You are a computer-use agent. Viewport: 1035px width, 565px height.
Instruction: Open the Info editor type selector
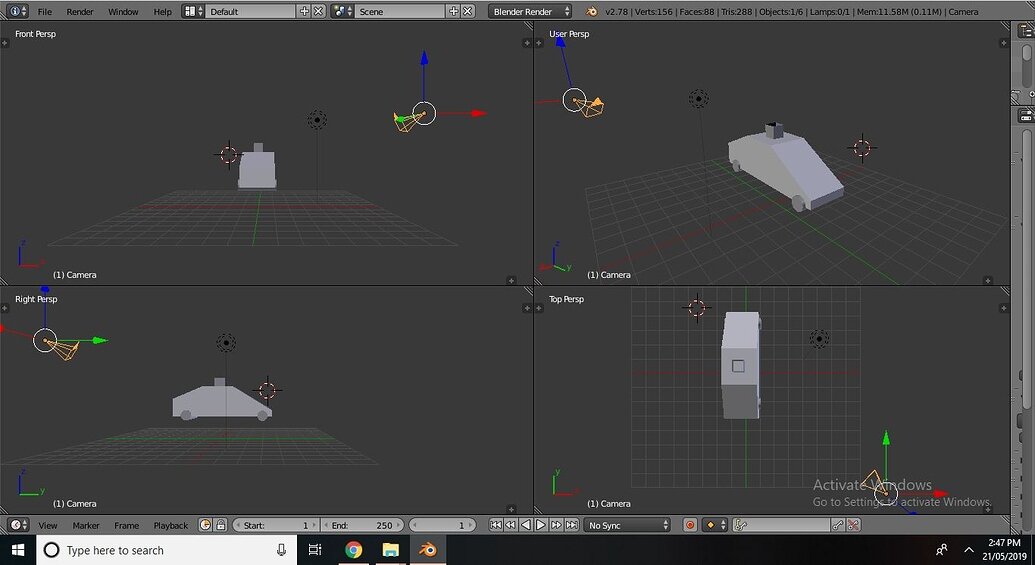[x=18, y=11]
